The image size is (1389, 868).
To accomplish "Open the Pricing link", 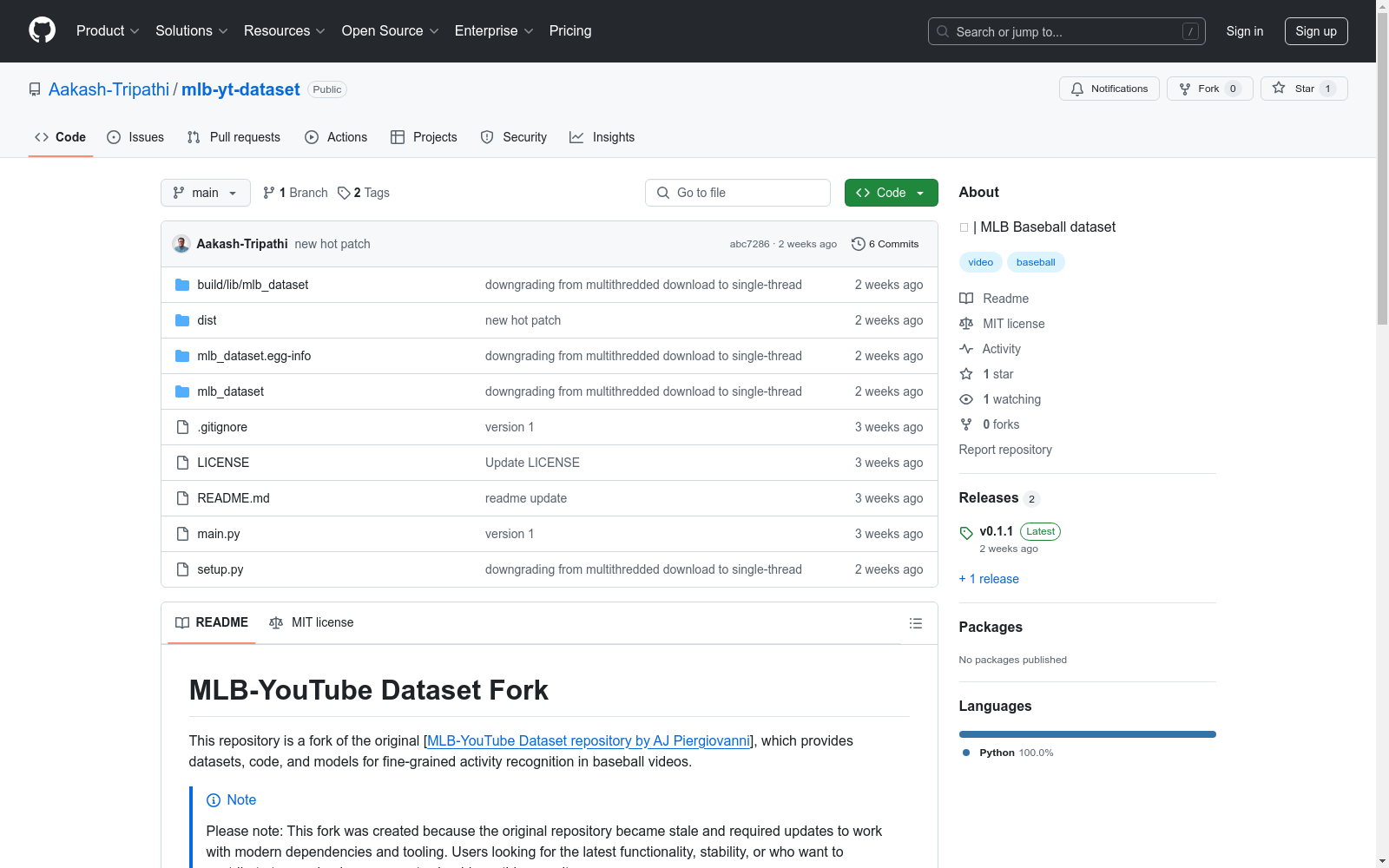I will (x=570, y=31).
